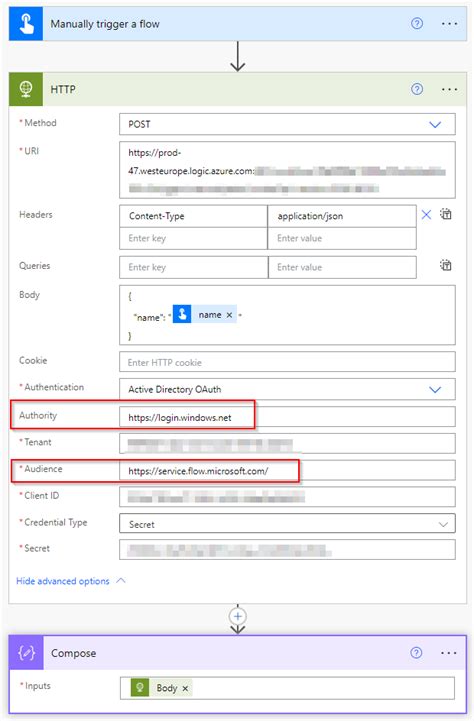Image resolution: width=474 pixels, height=721 pixels.
Task: Click the name token in Body
Action: pyautogui.click(x=205, y=315)
